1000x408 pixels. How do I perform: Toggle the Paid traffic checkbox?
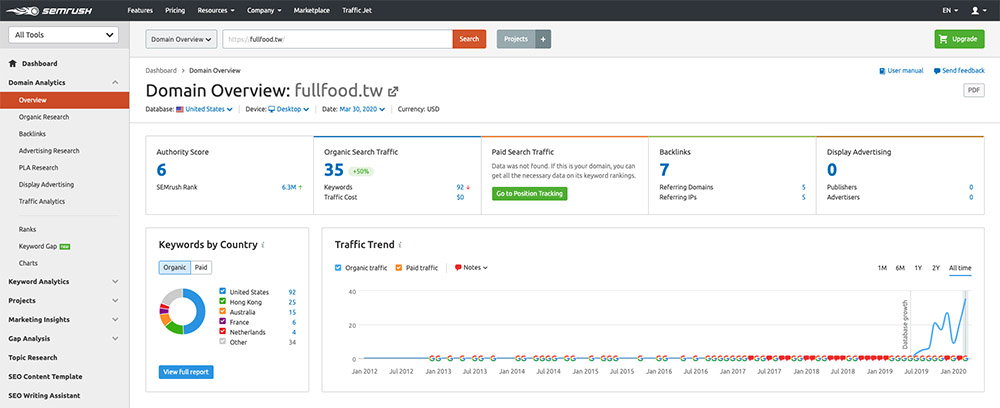pos(398,268)
